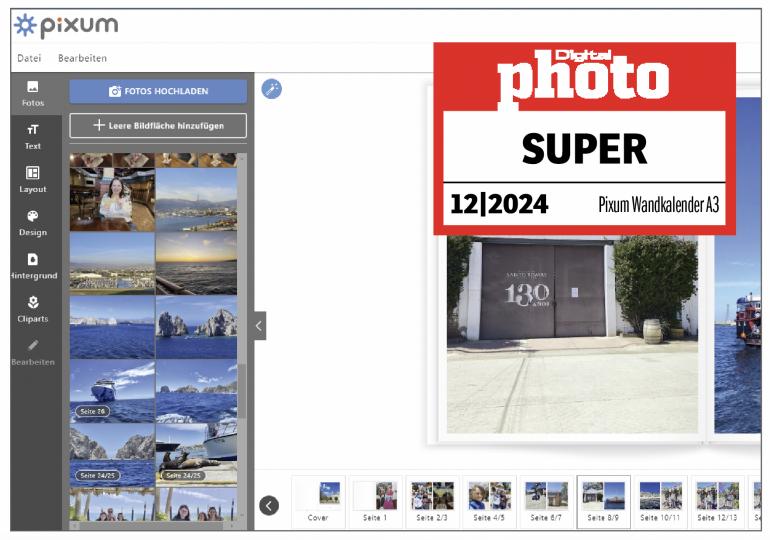Open the Datei menu
The width and height of the screenshot is (770, 540).
point(29,58)
